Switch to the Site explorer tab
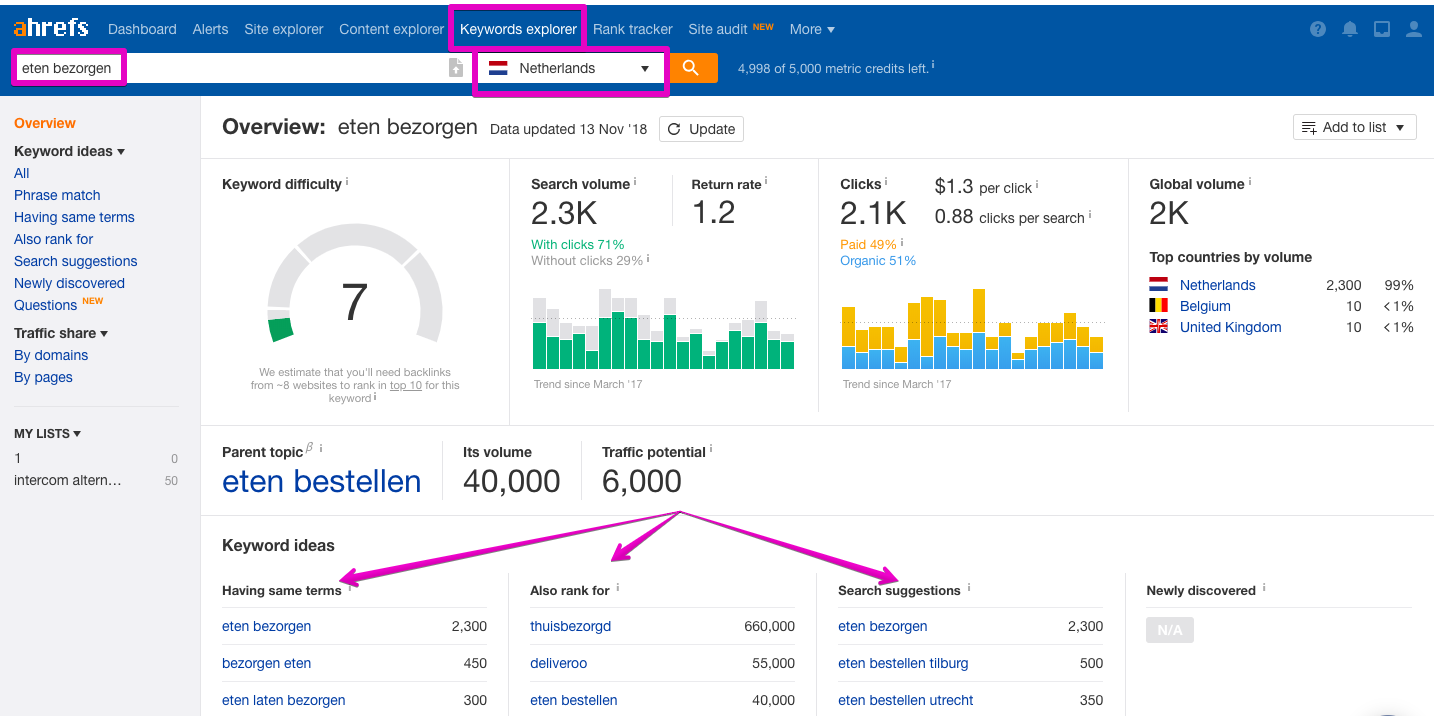 283,29
